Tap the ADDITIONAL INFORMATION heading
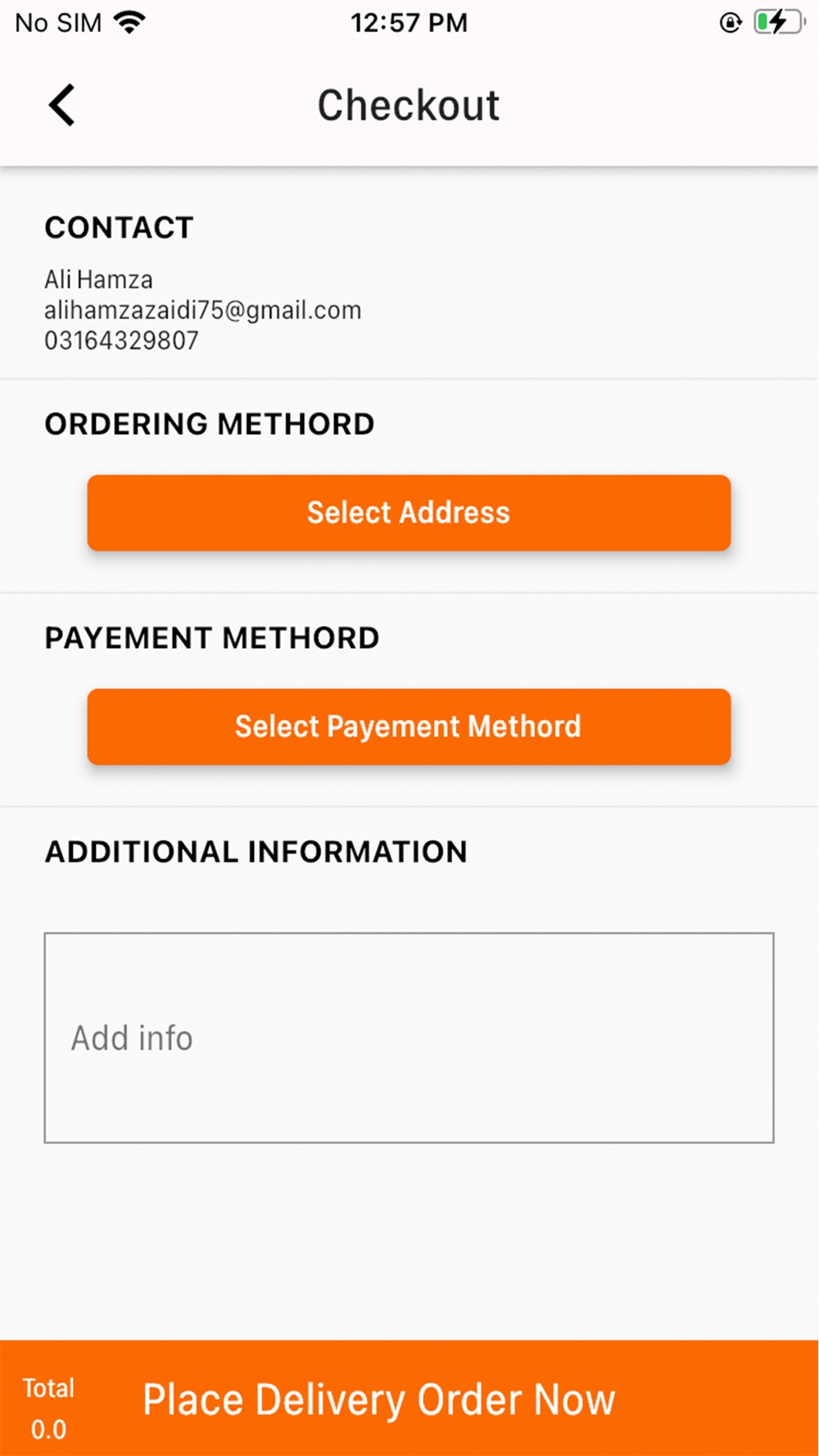Image resolution: width=819 pixels, height=1456 pixels. pyautogui.click(x=256, y=852)
